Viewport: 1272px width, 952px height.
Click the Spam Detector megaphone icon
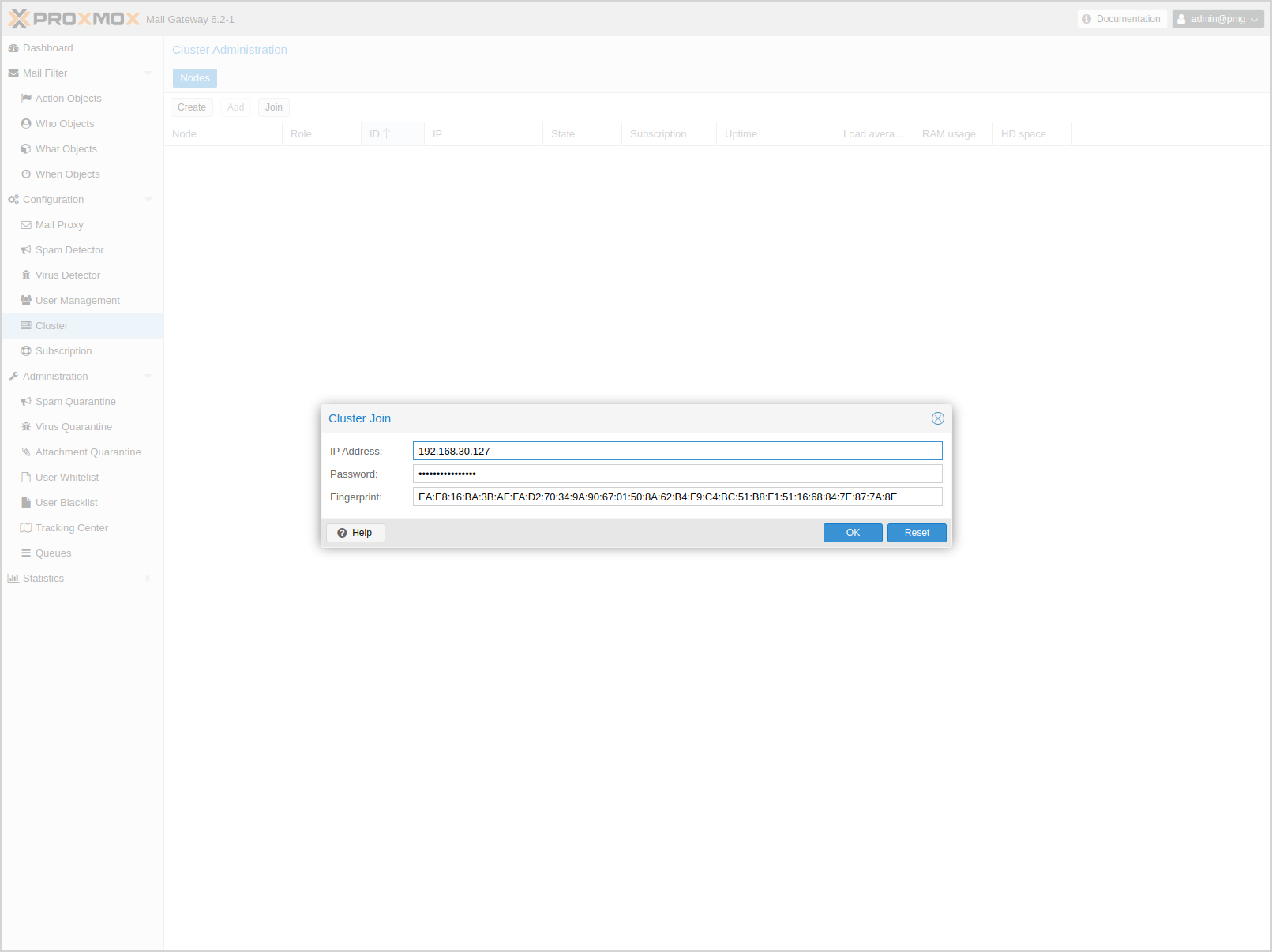(26, 250)
